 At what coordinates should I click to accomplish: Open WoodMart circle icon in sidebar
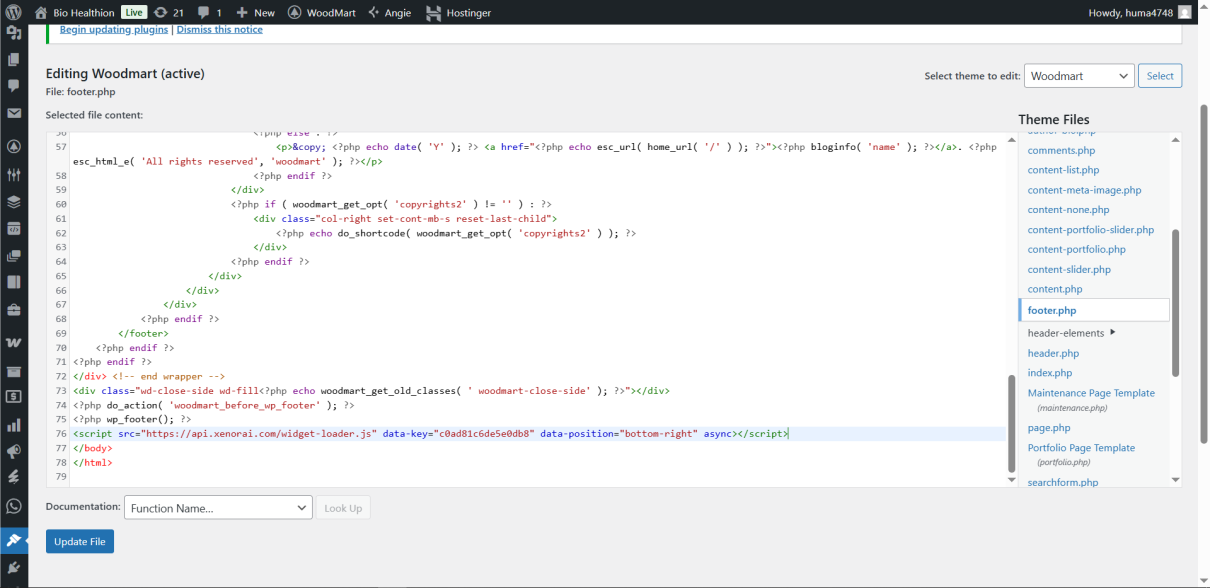coord(14,146)
